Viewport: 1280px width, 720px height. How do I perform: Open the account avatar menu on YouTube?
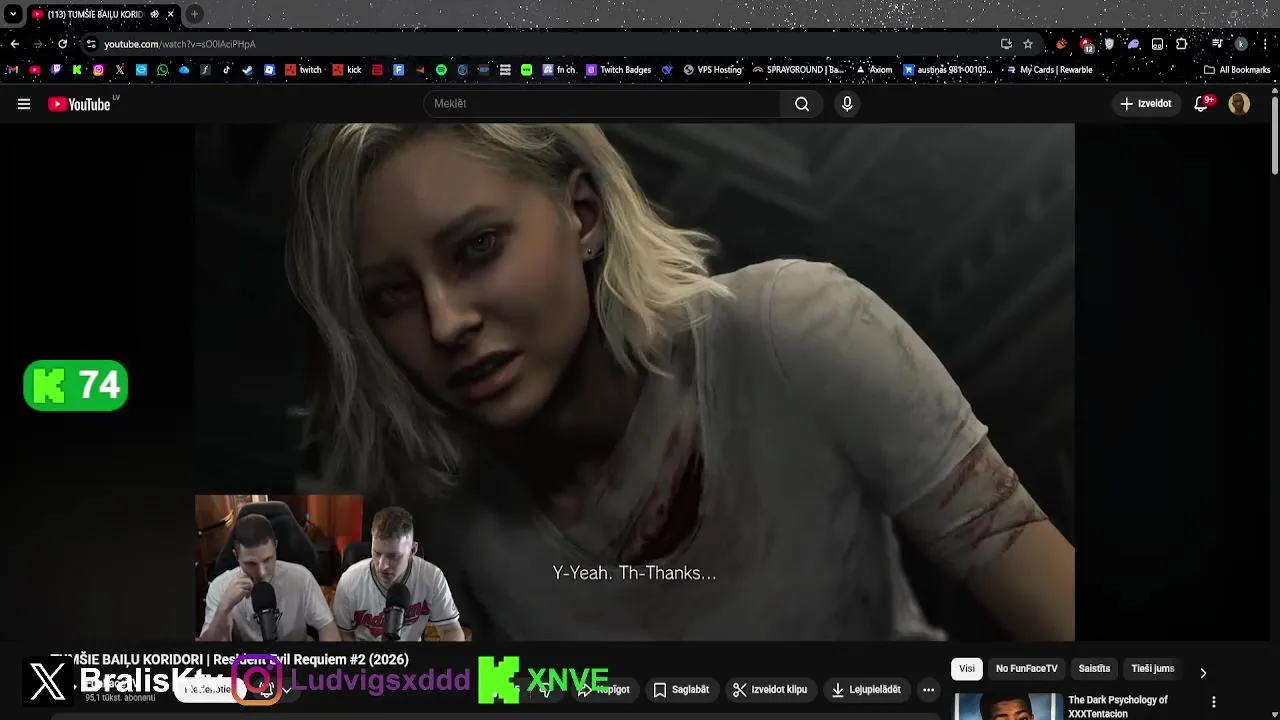(x=1239, y=104)
